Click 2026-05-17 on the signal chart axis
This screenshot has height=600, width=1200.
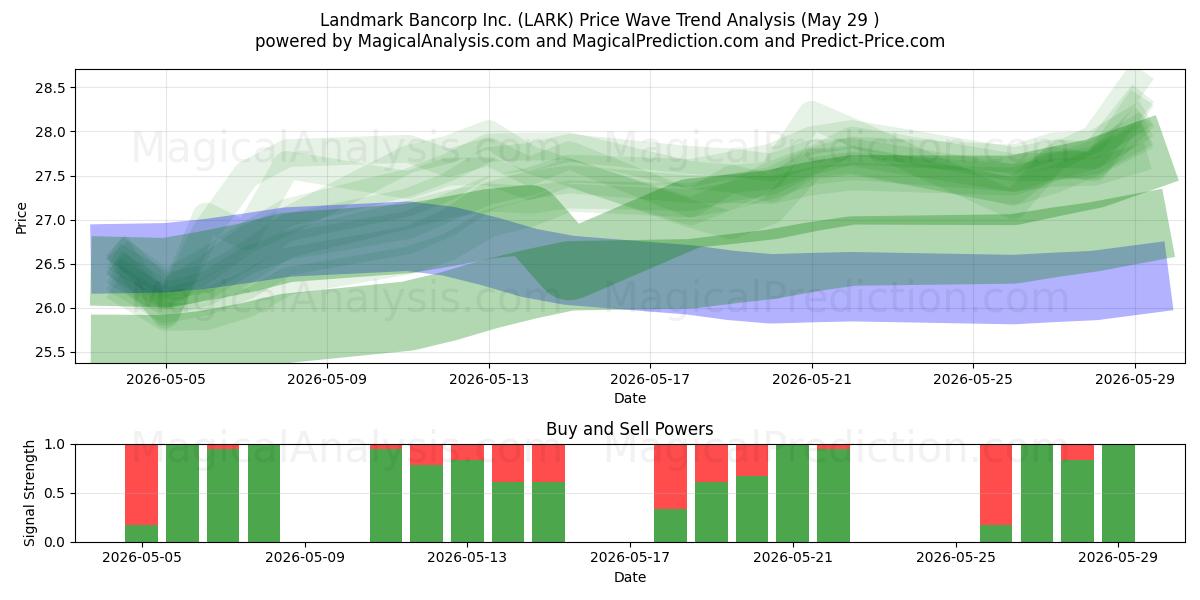click(630, 558)
